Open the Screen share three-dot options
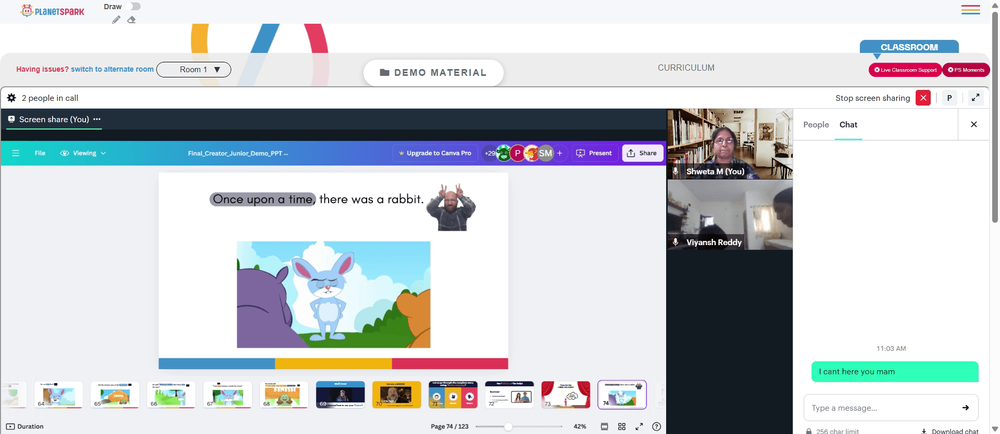 point(97,119)
